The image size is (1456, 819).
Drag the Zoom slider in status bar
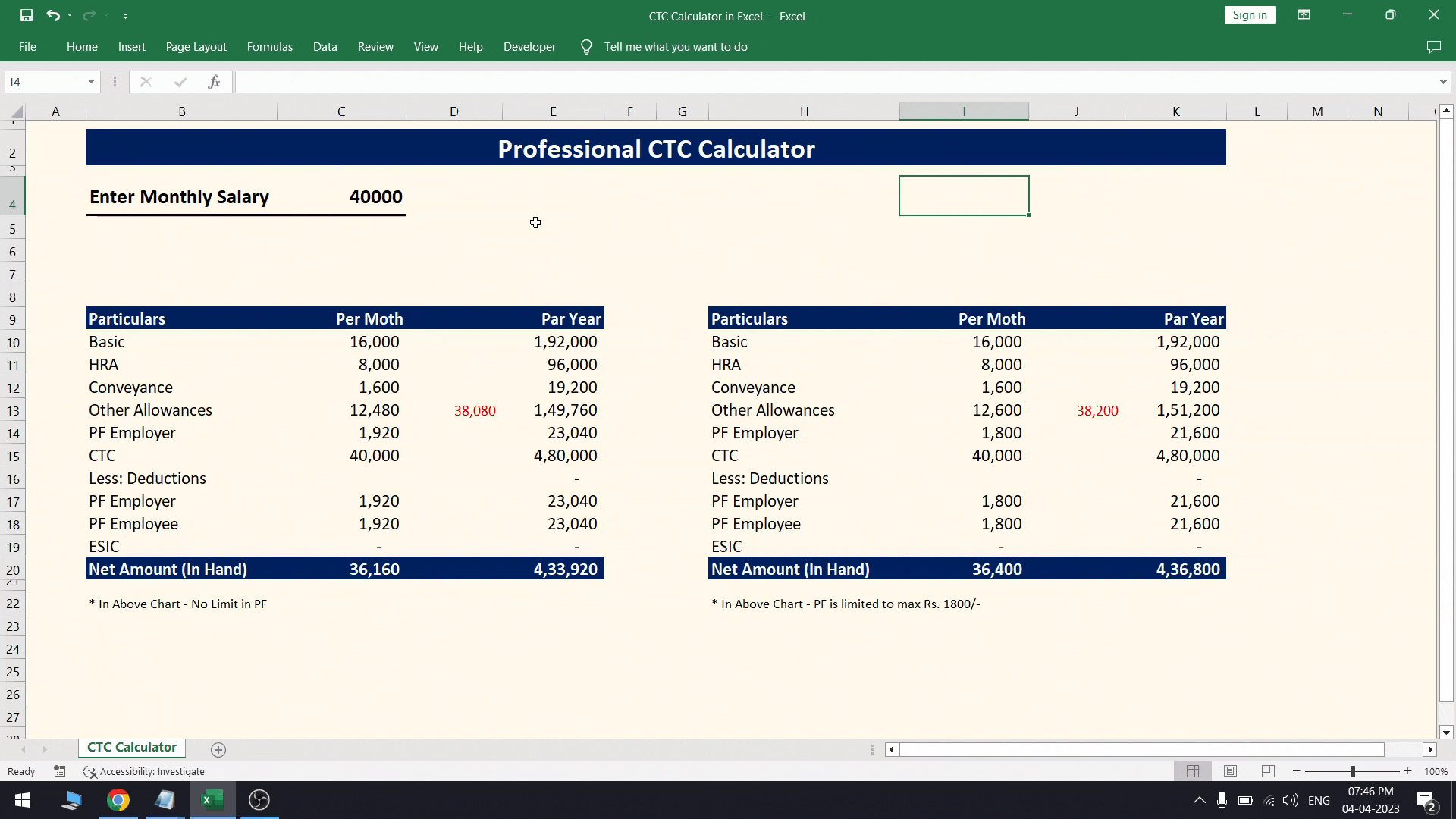[x=1352, y=771]
